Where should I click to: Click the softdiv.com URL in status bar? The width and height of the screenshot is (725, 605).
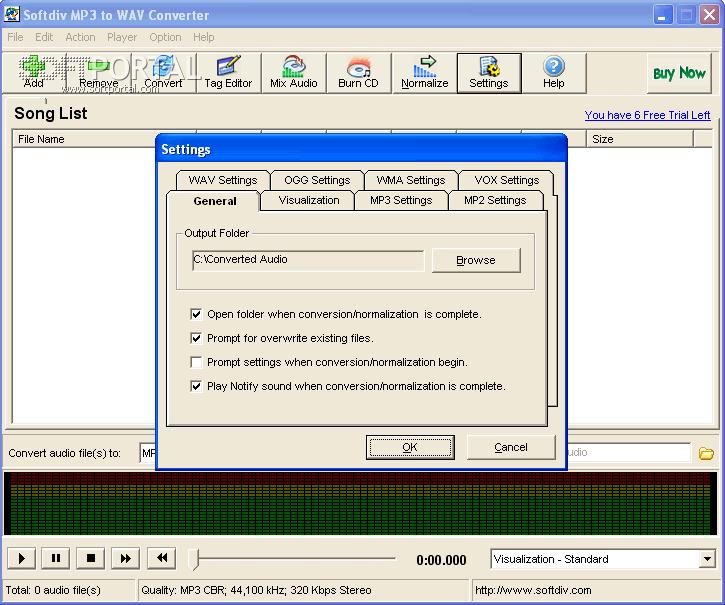(x=533, y=590)
